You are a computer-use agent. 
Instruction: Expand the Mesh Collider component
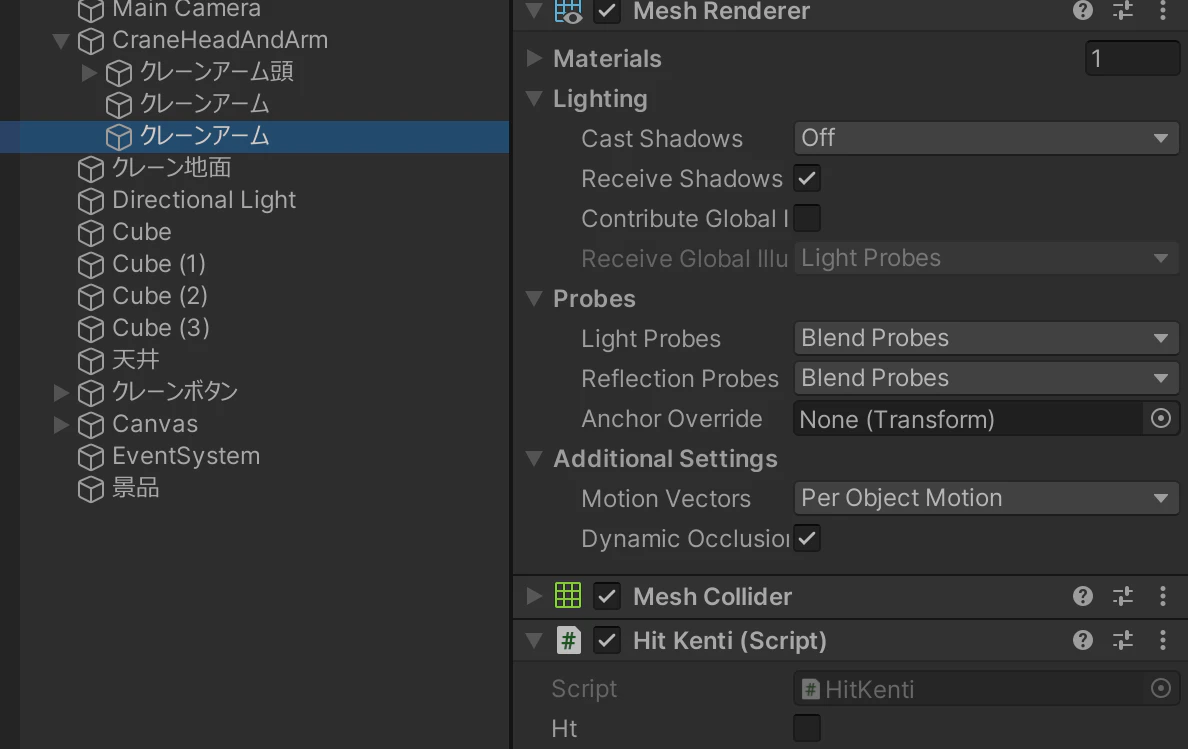534,596
